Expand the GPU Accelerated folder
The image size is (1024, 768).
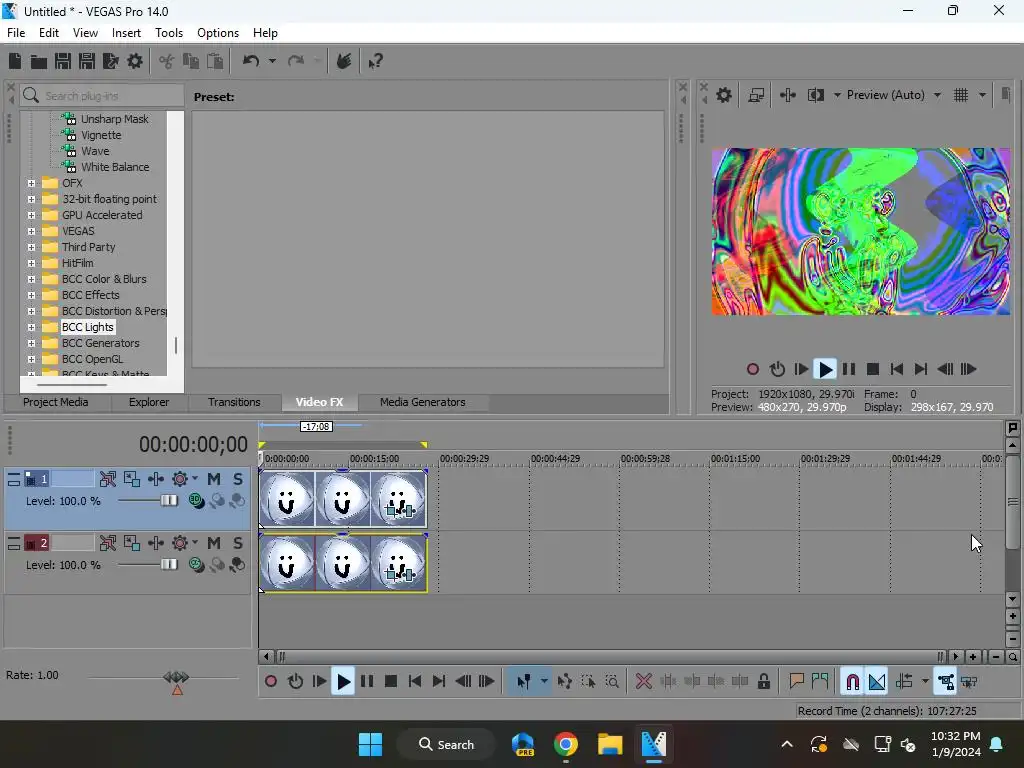pyautogui.click(x=31, y=216)
